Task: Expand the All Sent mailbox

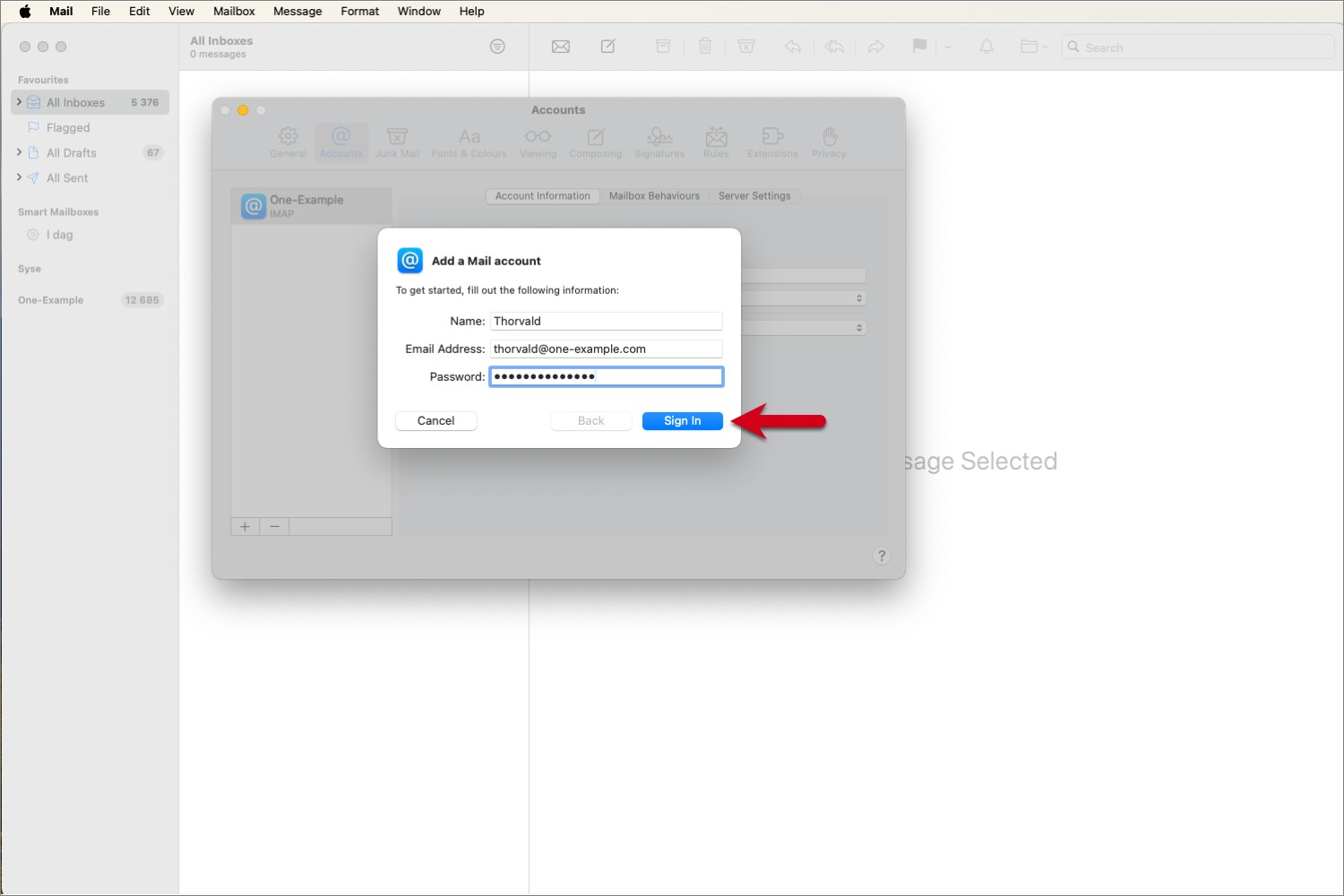Action: (x=19, y=177)
